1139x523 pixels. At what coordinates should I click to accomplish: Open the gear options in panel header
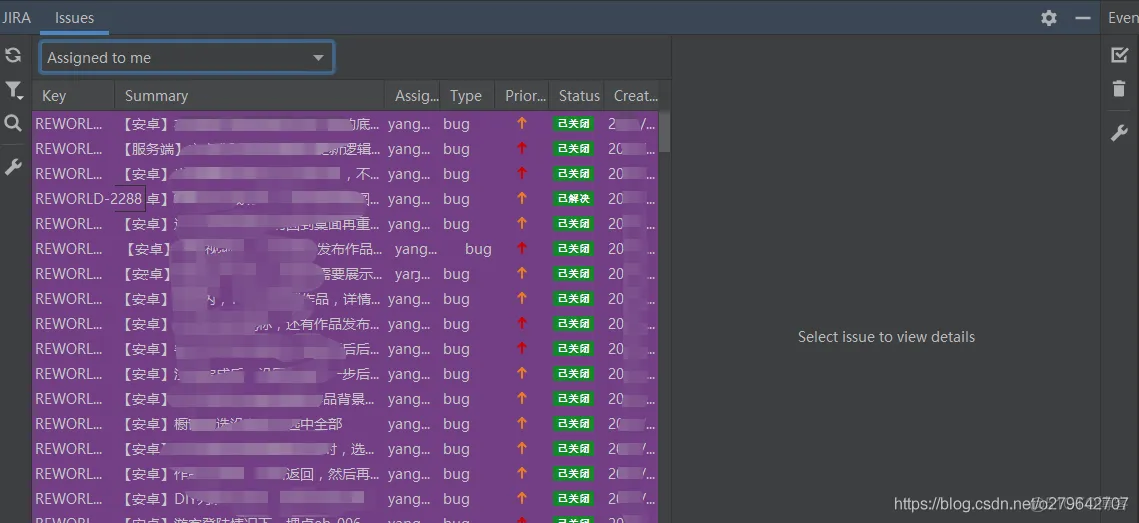click(1048, 18)
